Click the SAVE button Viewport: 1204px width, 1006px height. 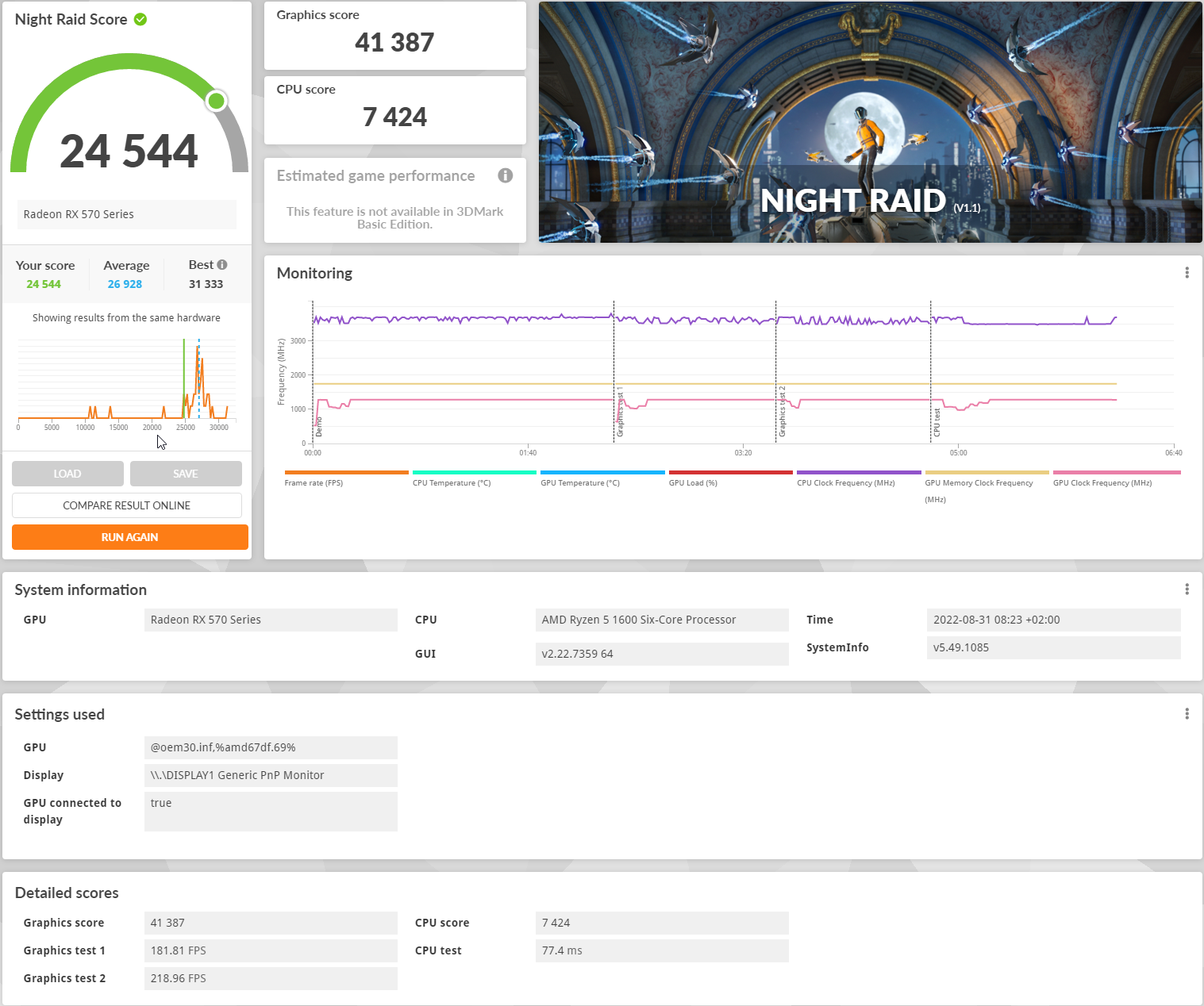[x=186, y=474]
